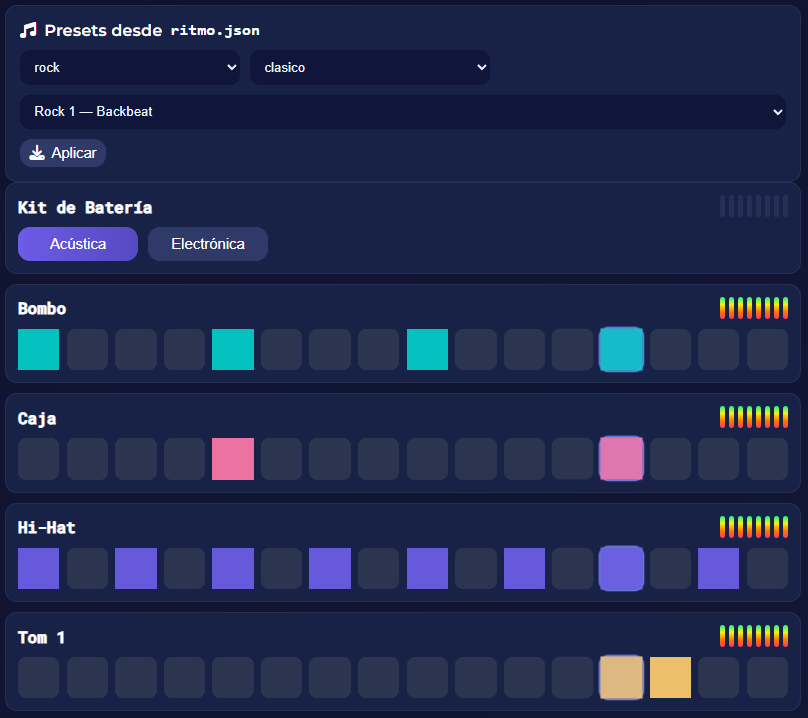The height and width of the screenshot is (718, 808).
Task: Click the Caja level meter icon
Action: 754,417
